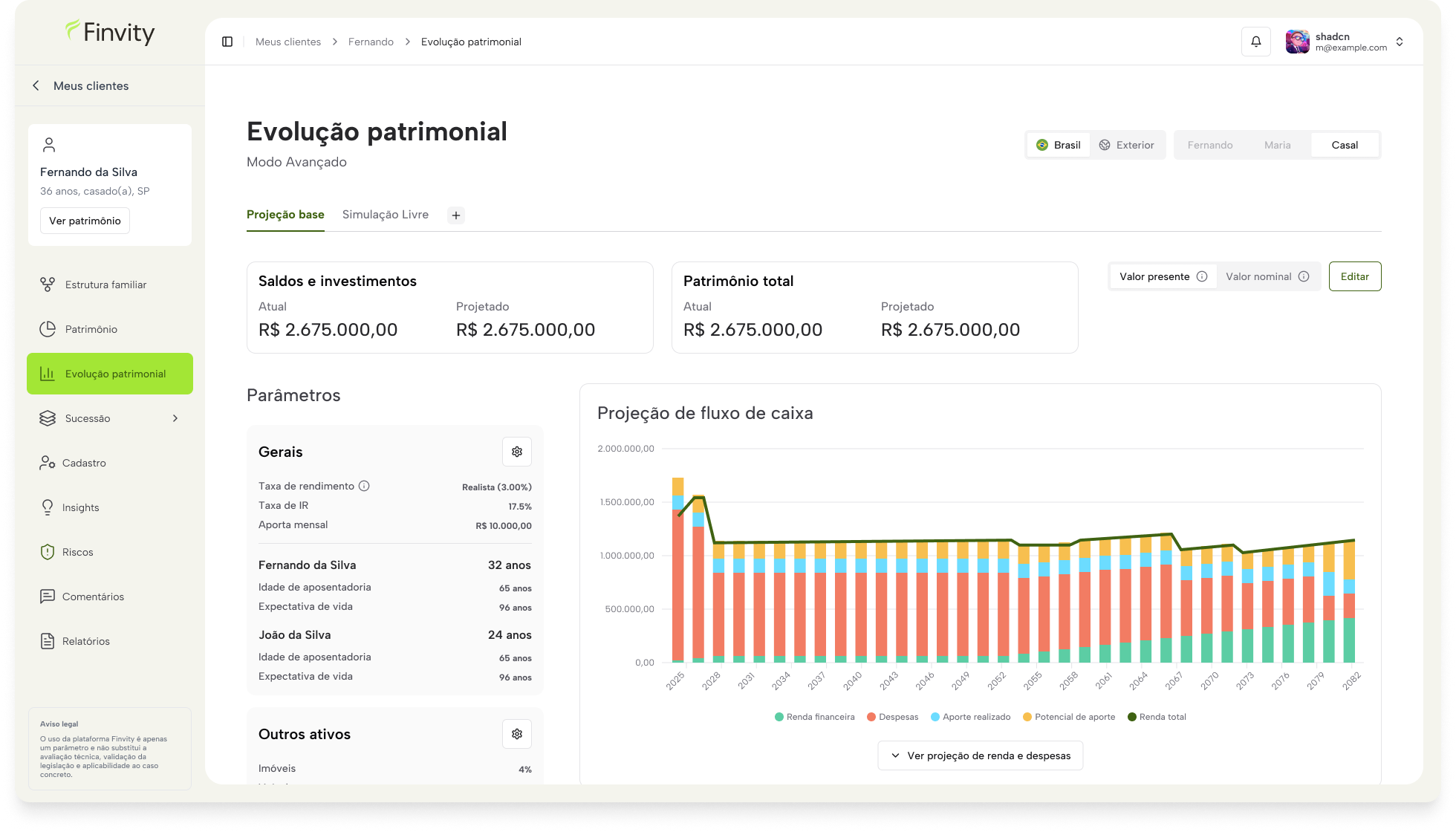Expand Ver projeção de renda e despesas
Screen dimensions: 1456x832
(980, 755)
